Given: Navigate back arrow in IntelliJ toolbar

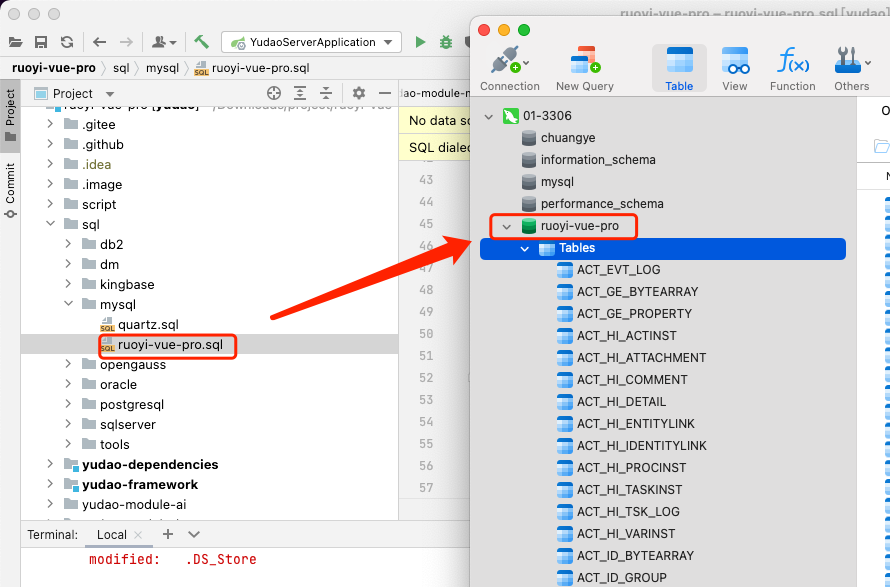Looking at the screenshot, I should coord(100,42).
